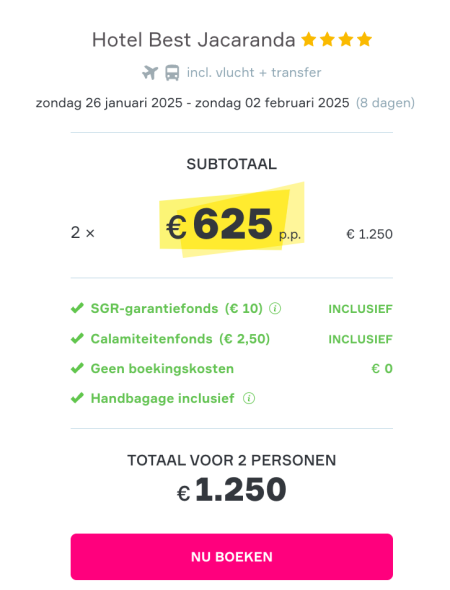Click the Geen boekingskosten checkmark
Image resolution: width=450 pixels, height=590 pixels.
point(77,368)
